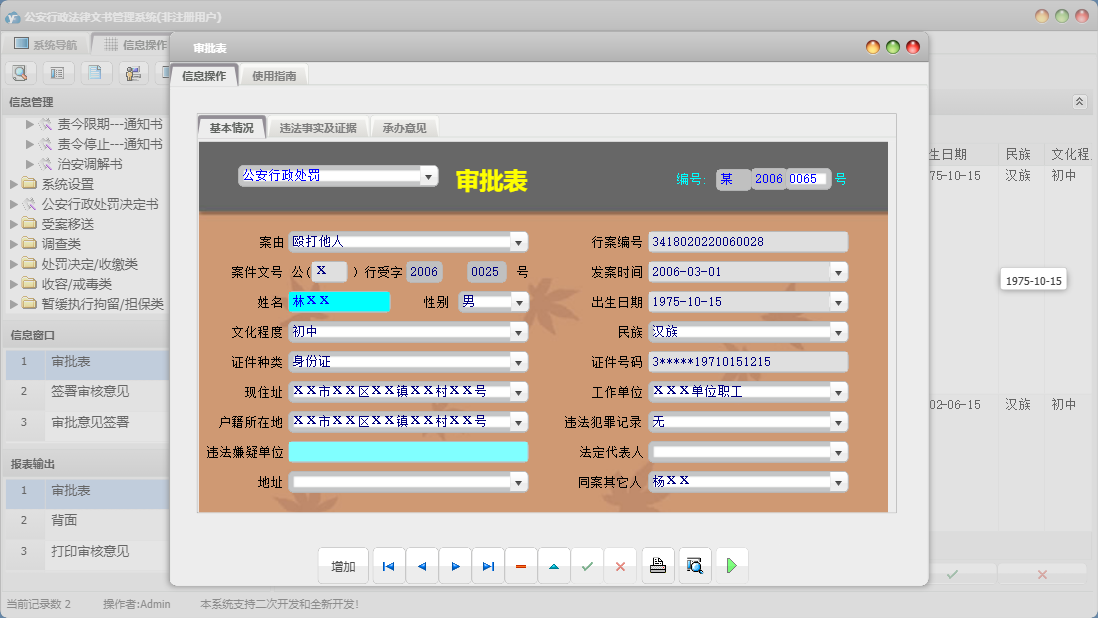Select the search/query tool icon in the toolbar

[20, 72]
